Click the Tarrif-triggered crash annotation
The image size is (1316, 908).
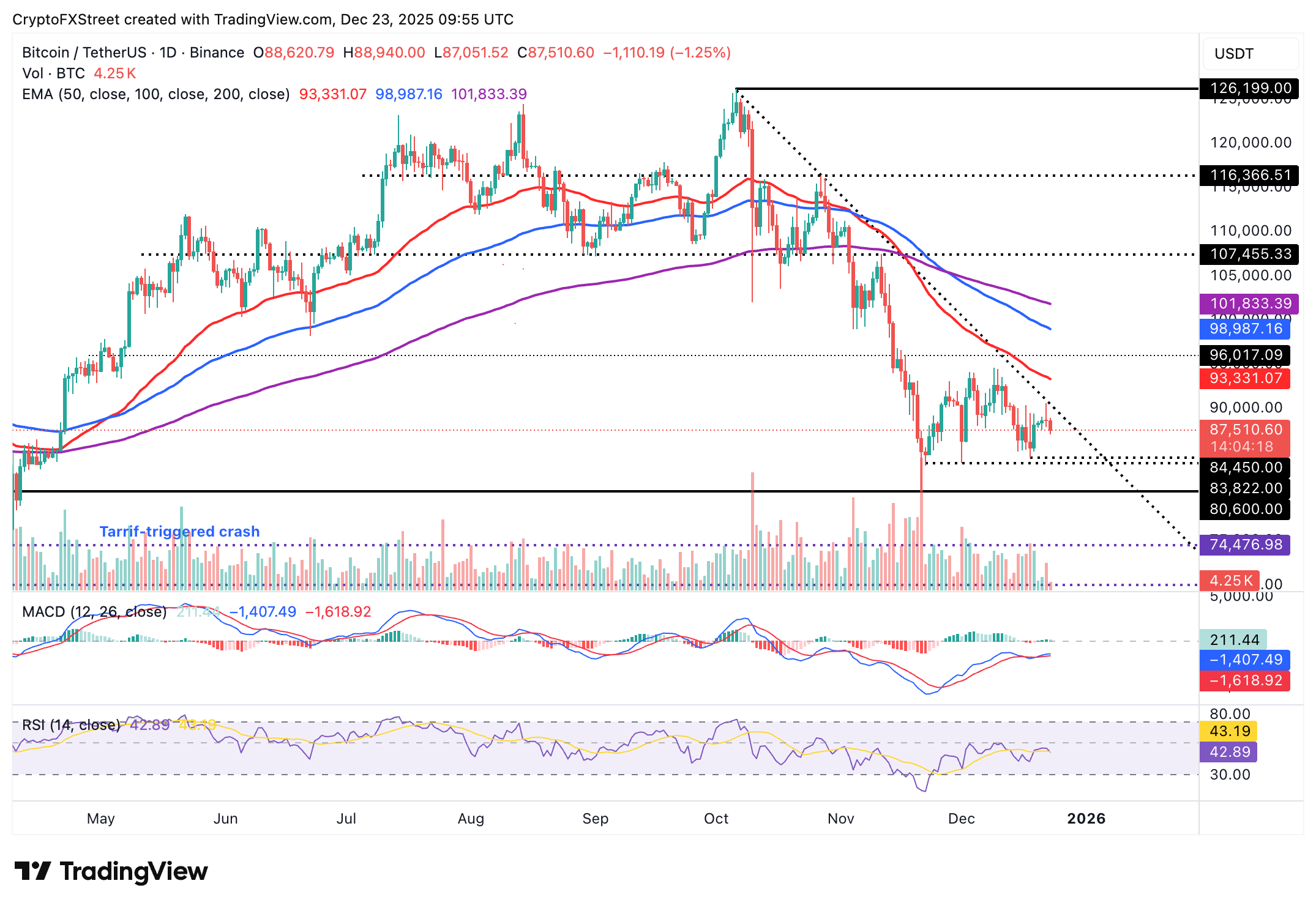179,531
